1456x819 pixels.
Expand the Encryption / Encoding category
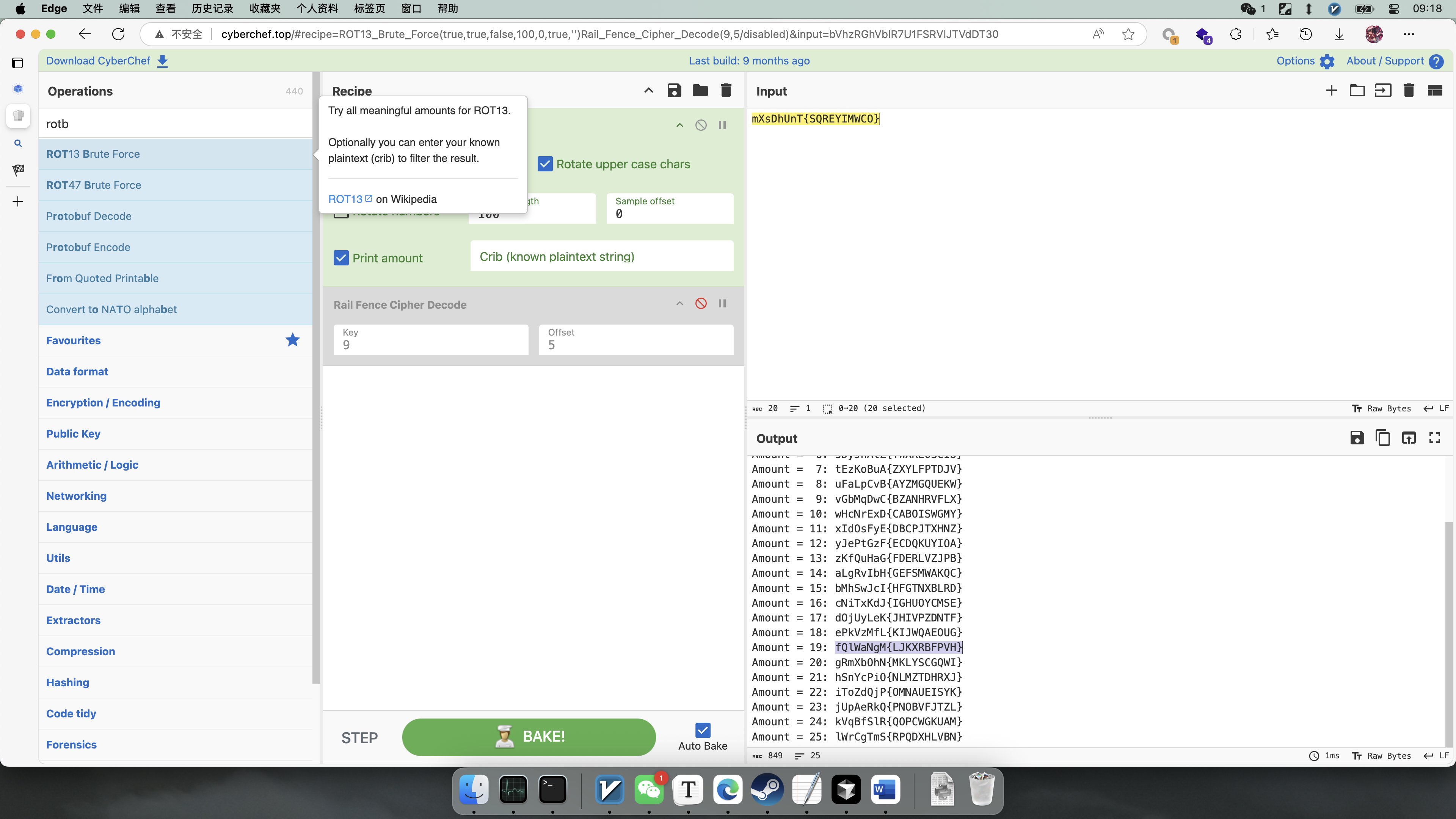pyautogui.click(x=175, y=403)
